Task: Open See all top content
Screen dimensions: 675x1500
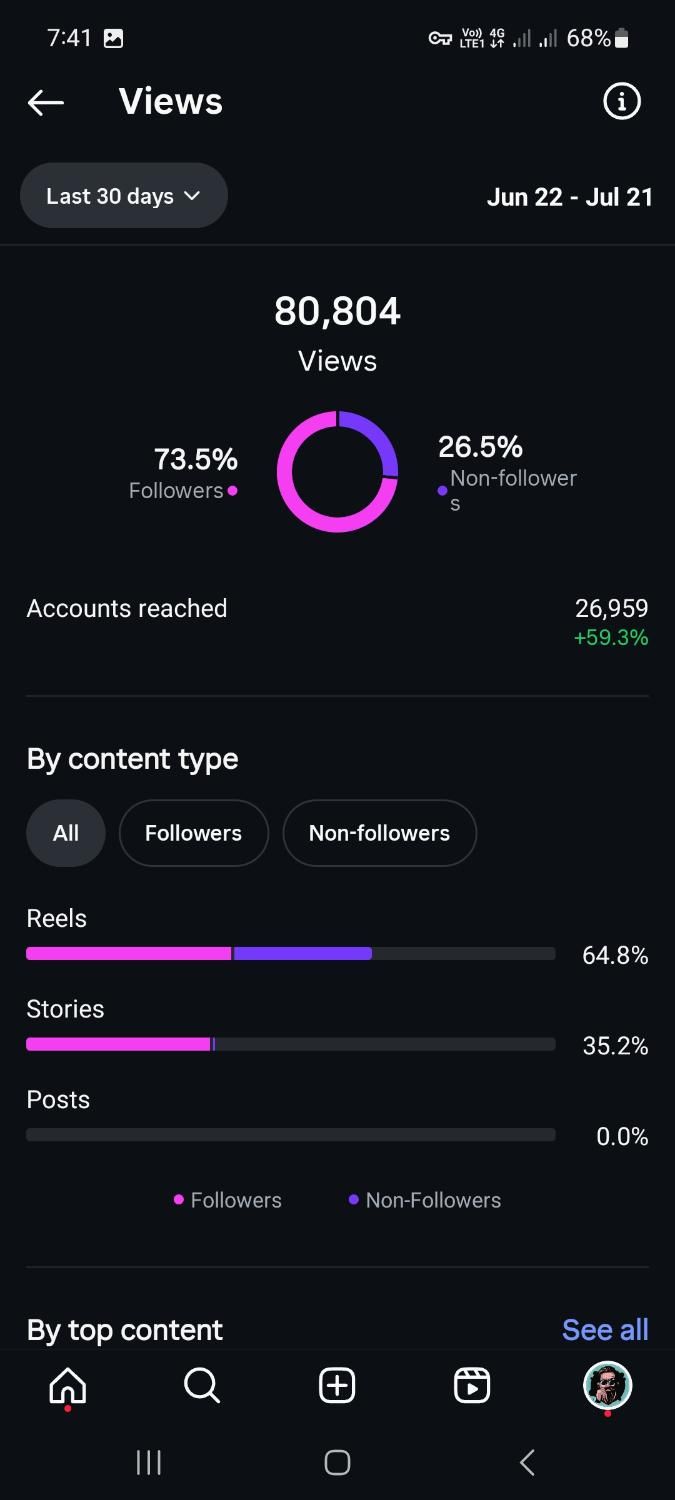Action: coord(605,1330)
